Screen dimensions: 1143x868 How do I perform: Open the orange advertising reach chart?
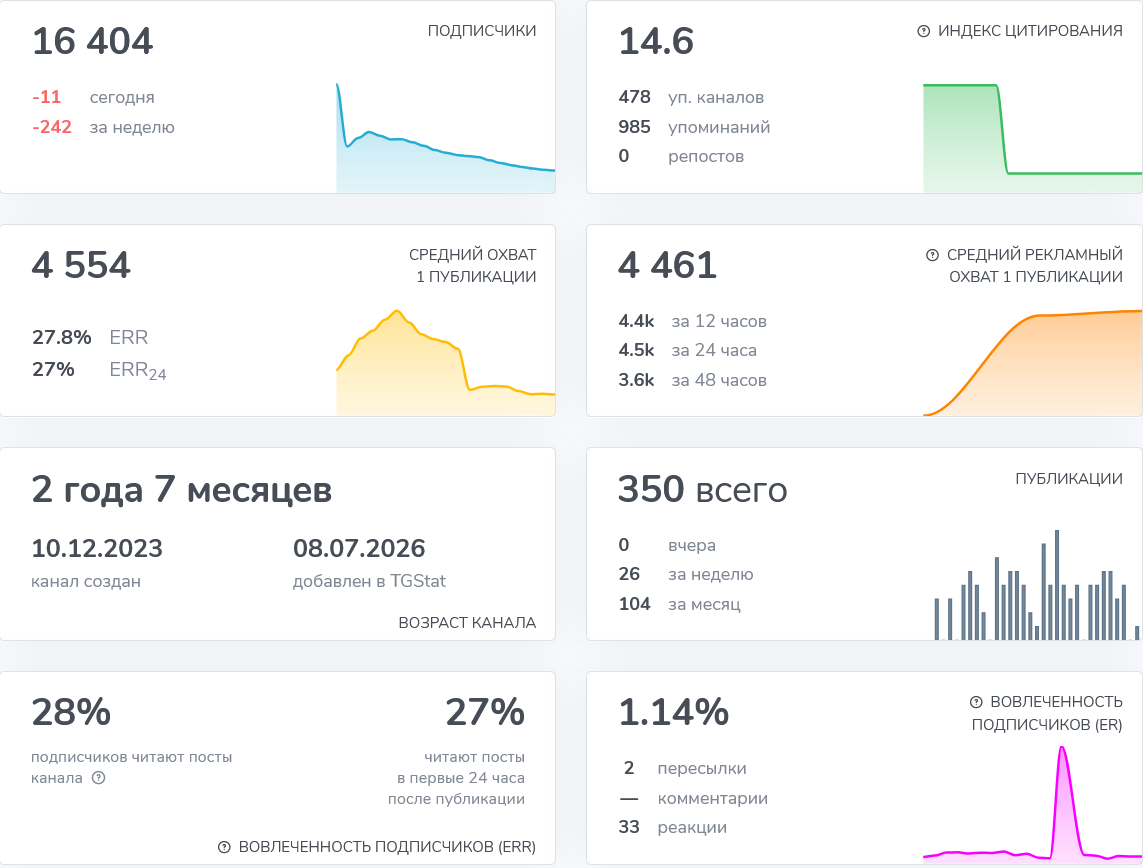pyautogui.click(x=1032, y=362)
